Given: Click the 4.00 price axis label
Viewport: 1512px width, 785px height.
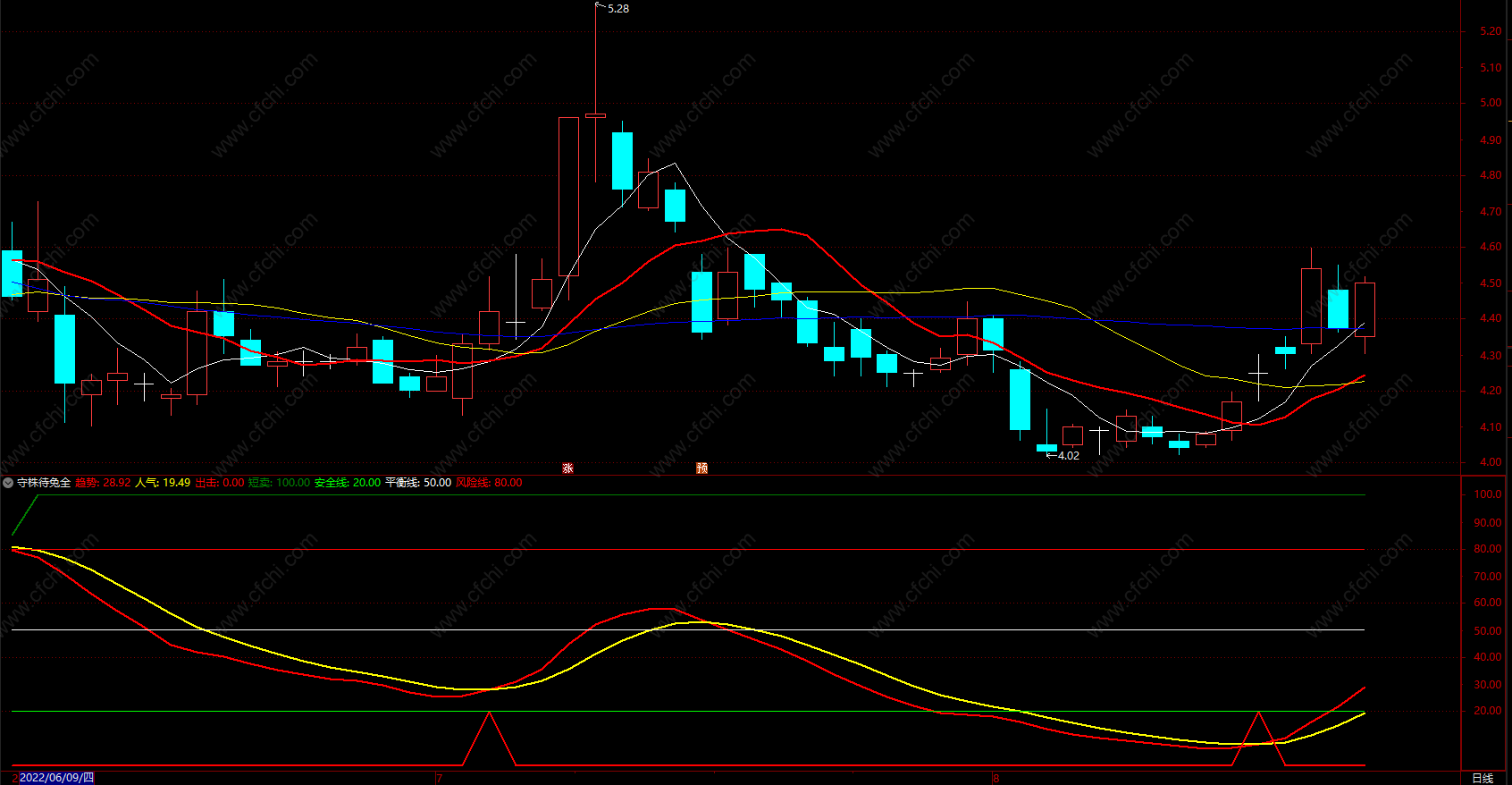Looking at the screenshot, I should point(1491,462).
